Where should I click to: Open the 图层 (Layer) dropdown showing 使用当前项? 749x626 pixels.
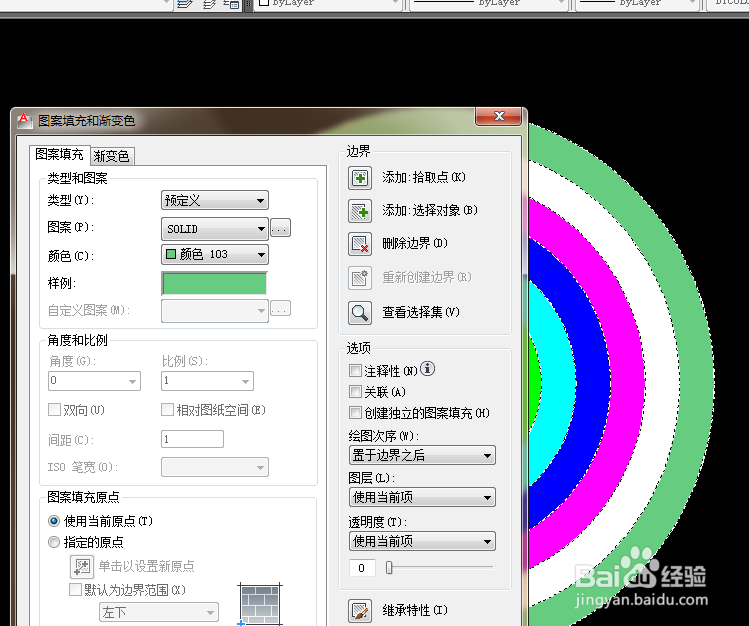422,497
